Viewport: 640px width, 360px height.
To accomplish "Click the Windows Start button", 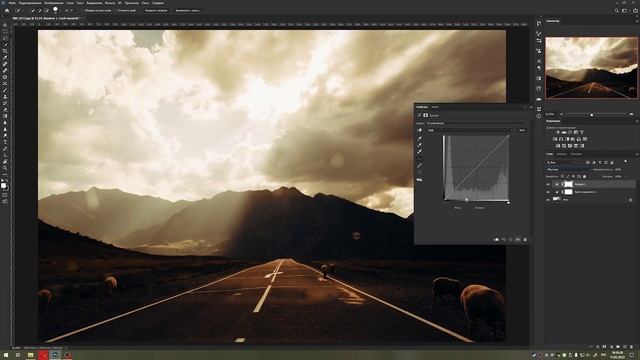I will (6, 355).
